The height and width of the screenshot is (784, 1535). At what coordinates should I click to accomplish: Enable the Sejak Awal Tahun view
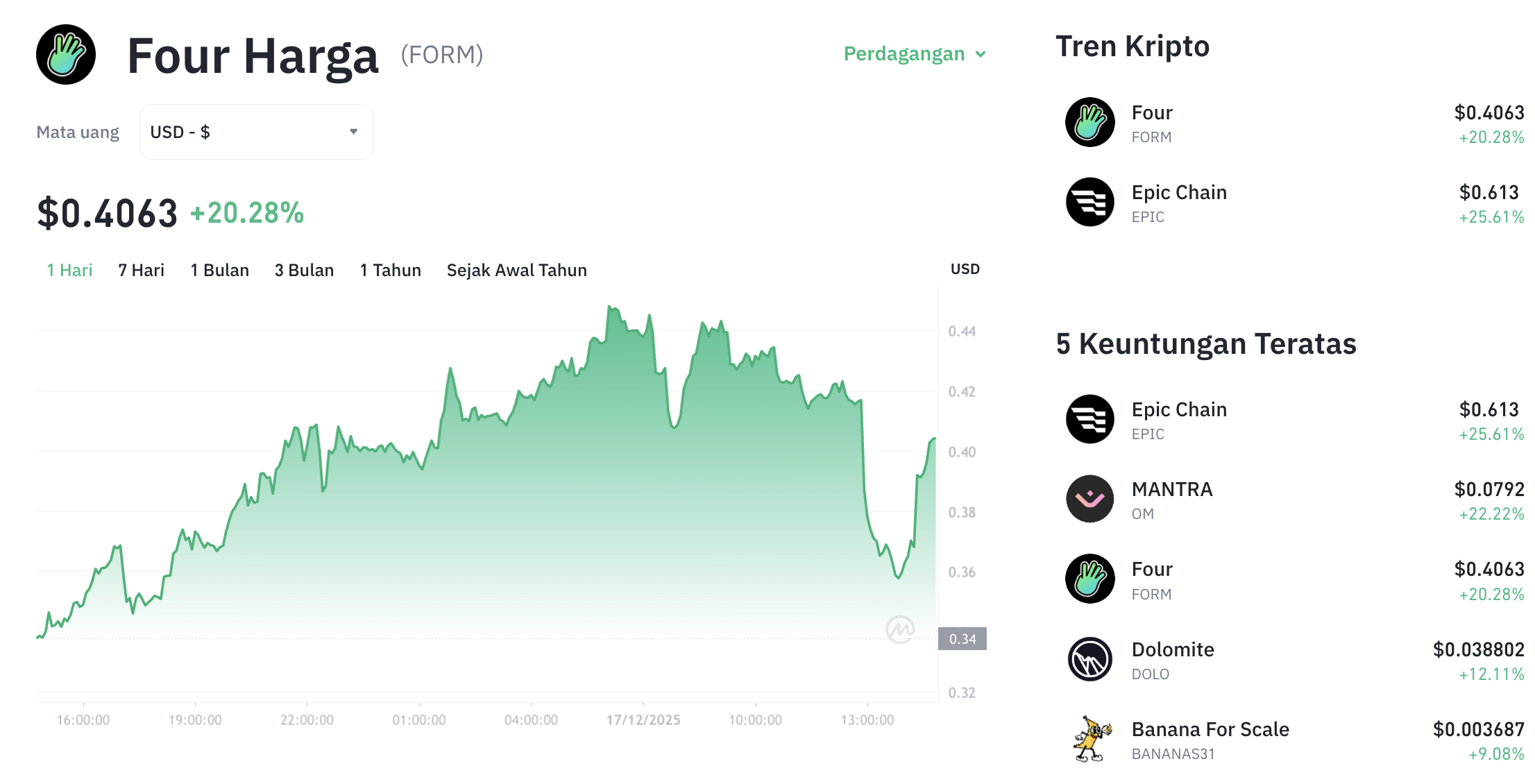[x=516, y=271]
